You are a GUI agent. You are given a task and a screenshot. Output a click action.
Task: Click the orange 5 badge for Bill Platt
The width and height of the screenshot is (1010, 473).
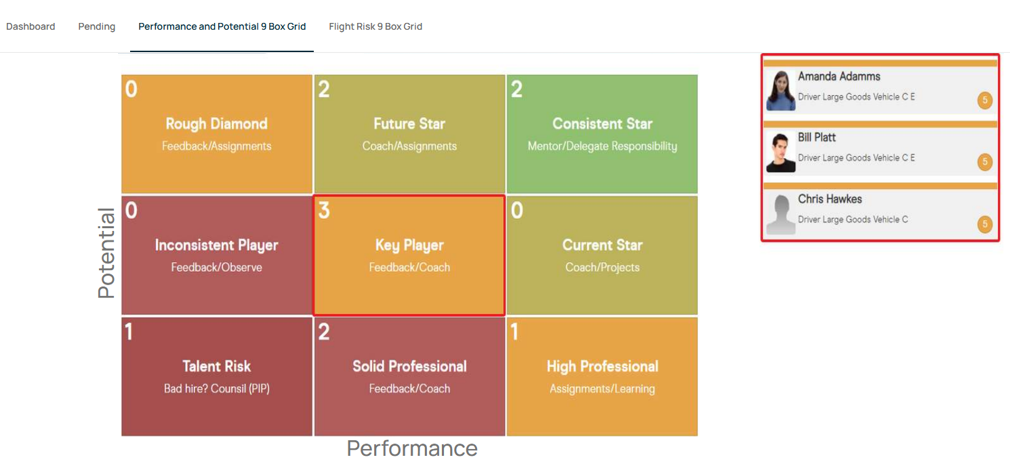click(984, 162)
